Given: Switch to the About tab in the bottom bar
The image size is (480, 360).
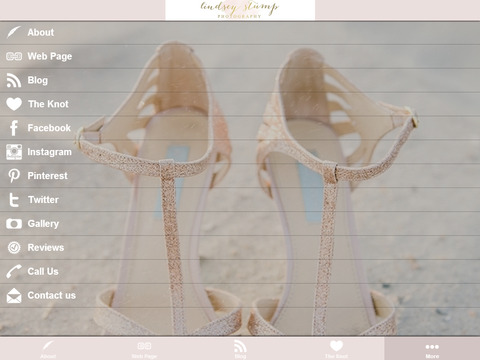Looking at the screenshot, I should pos(48,349).
